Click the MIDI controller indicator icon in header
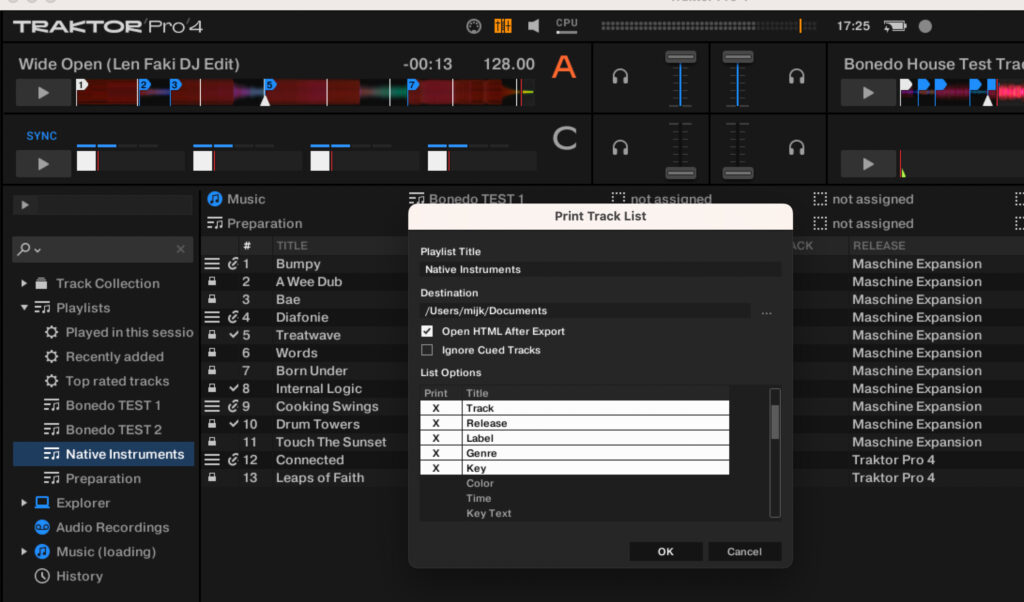The width and height of the screenshot is (1024, 602). coord(473,26)
